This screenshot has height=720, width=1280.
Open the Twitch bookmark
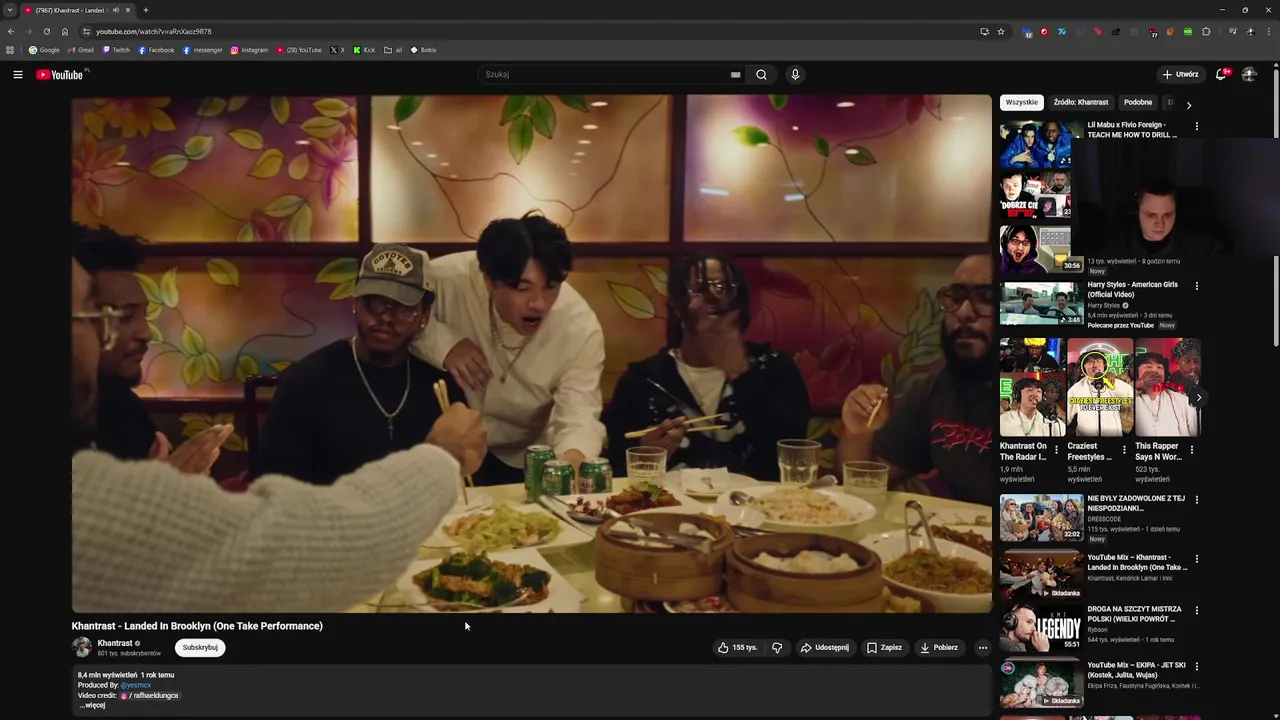tap(116, 50)
